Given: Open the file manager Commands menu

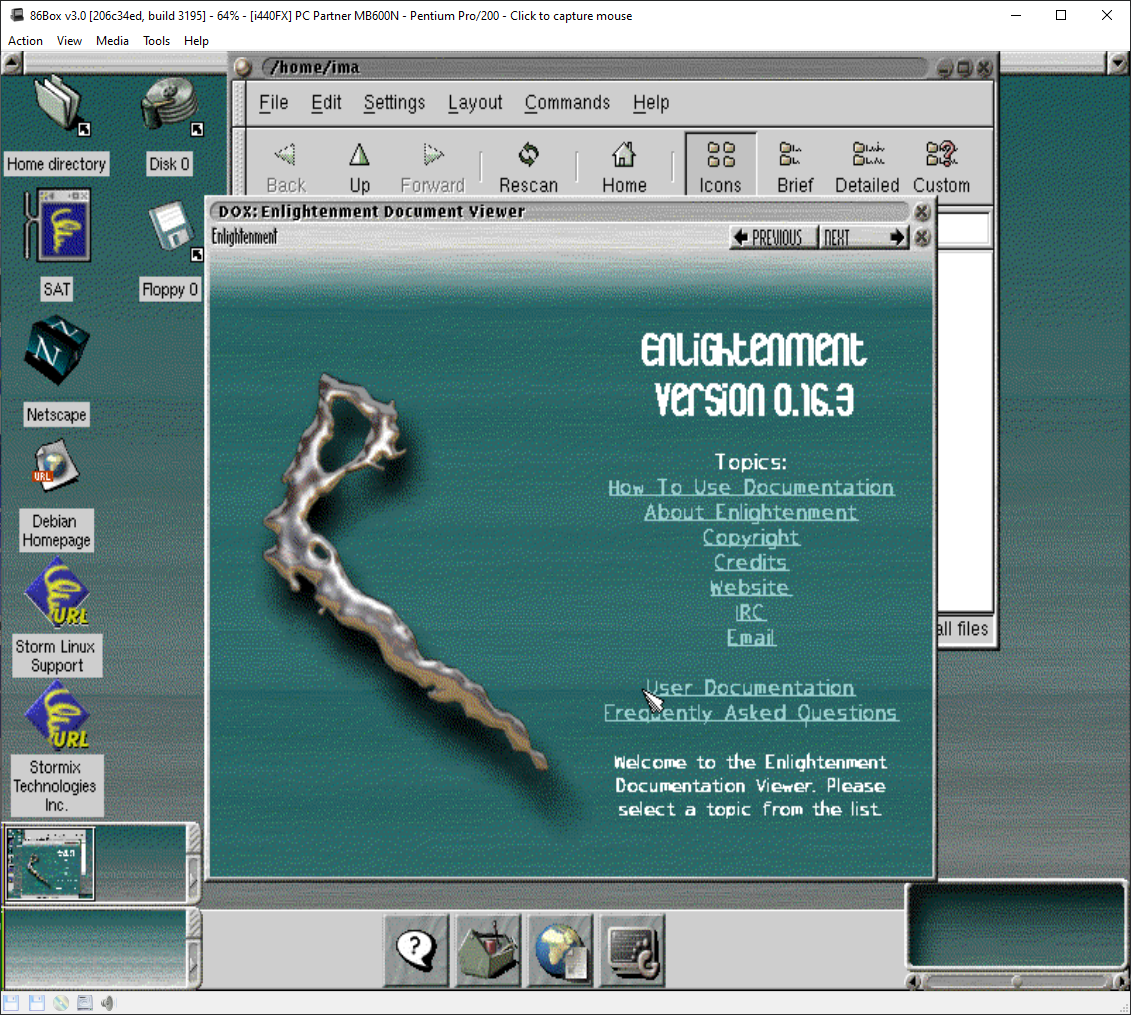Looking at the screenshot, I should [567, 102].
